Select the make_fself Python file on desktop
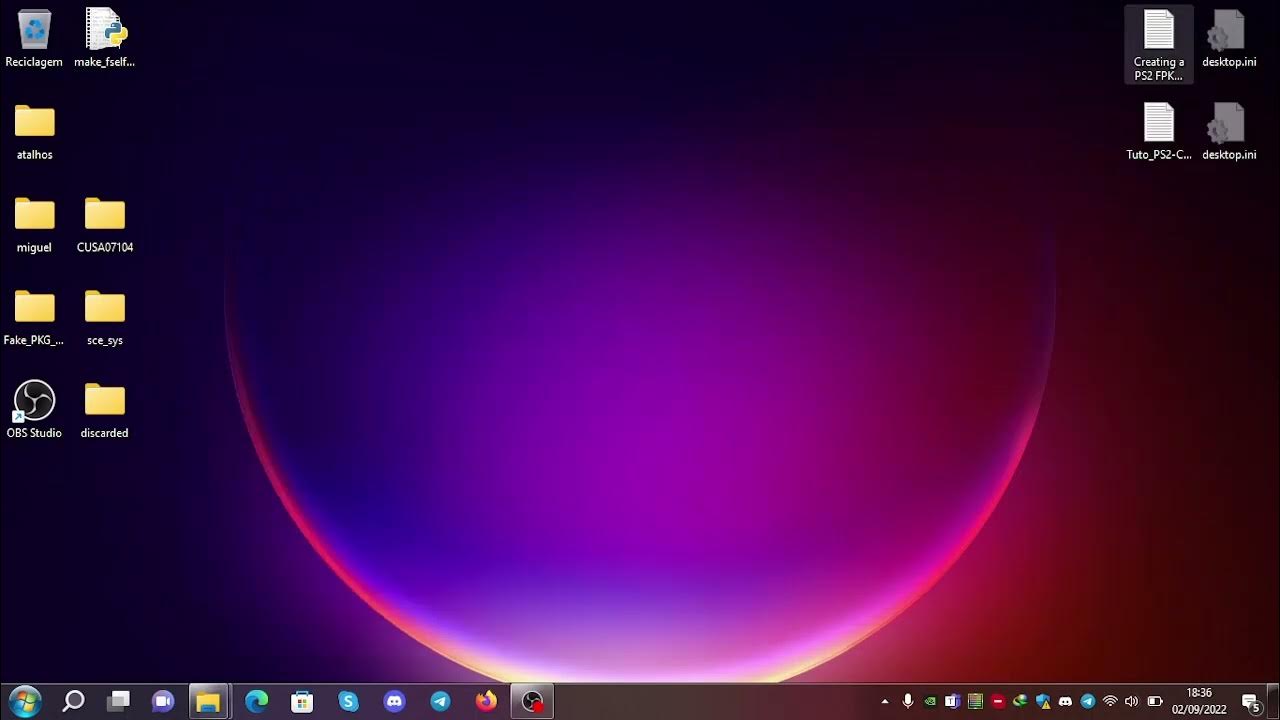Image resolution: width=1280 pixels, height=720 pixels. pos(104,39)
